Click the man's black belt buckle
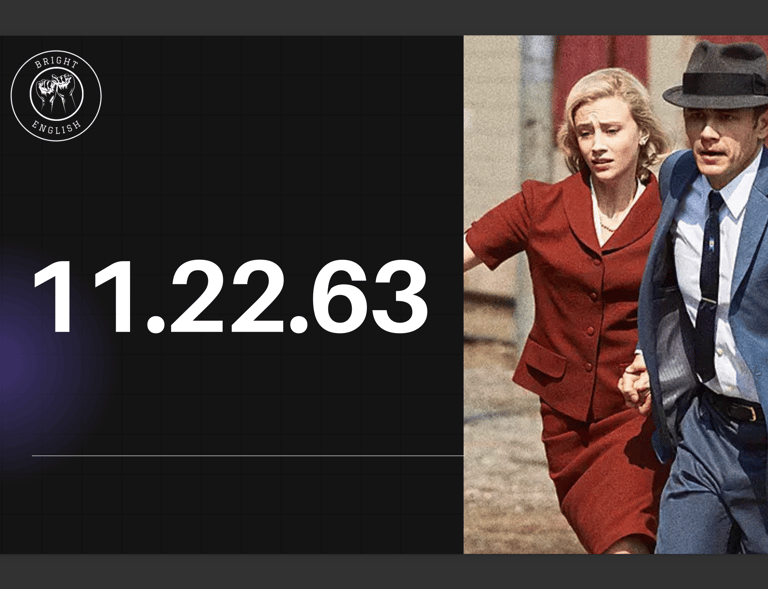Screen dimensions: 768x589 click(x=753, y=412)
